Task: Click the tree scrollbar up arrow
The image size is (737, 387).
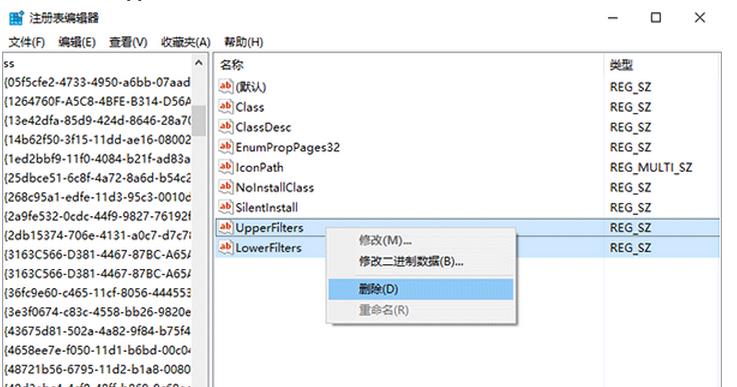Action: [x=199, y=63]
